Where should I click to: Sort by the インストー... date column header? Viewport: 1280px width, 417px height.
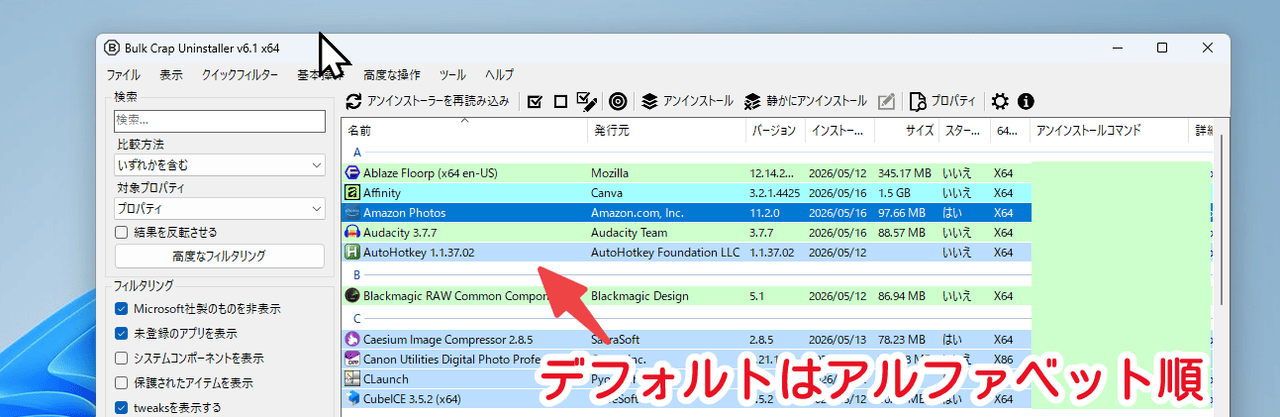tap(839, 131)
